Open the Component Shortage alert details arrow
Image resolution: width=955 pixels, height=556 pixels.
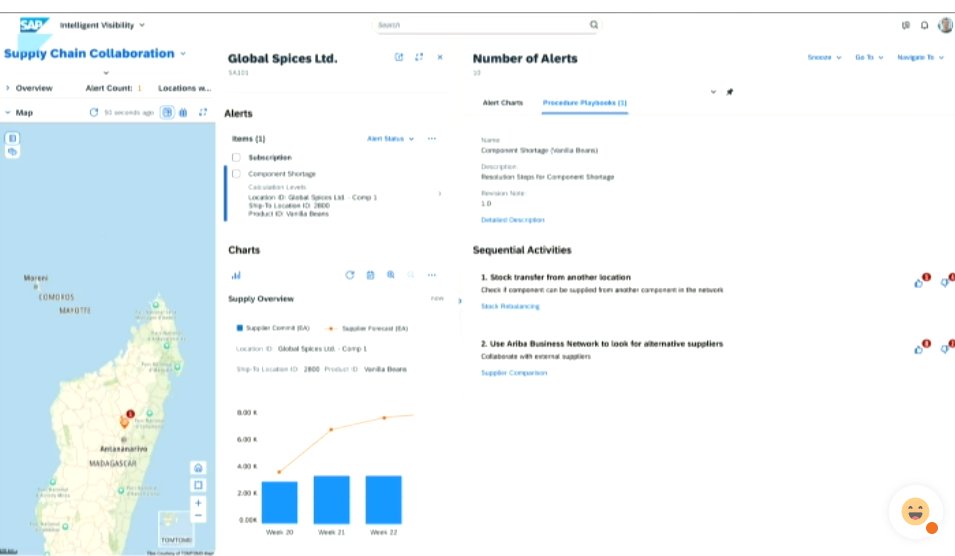[x=440, y=194]
